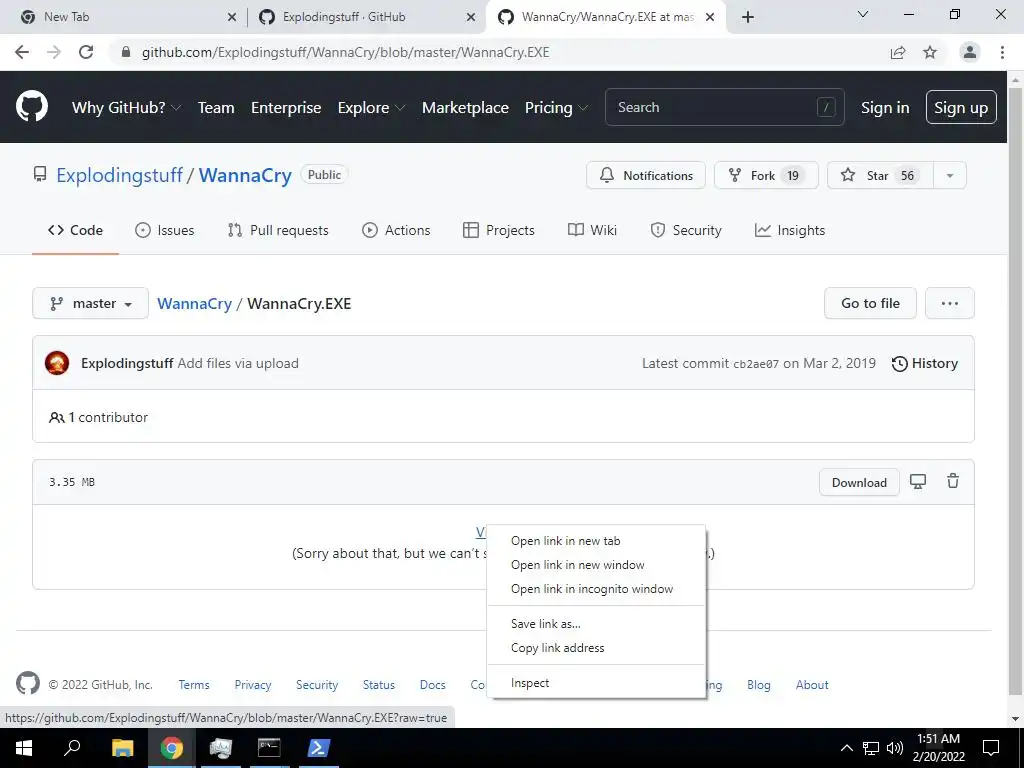
Task: Open the History link
Action: pos(925,363)
